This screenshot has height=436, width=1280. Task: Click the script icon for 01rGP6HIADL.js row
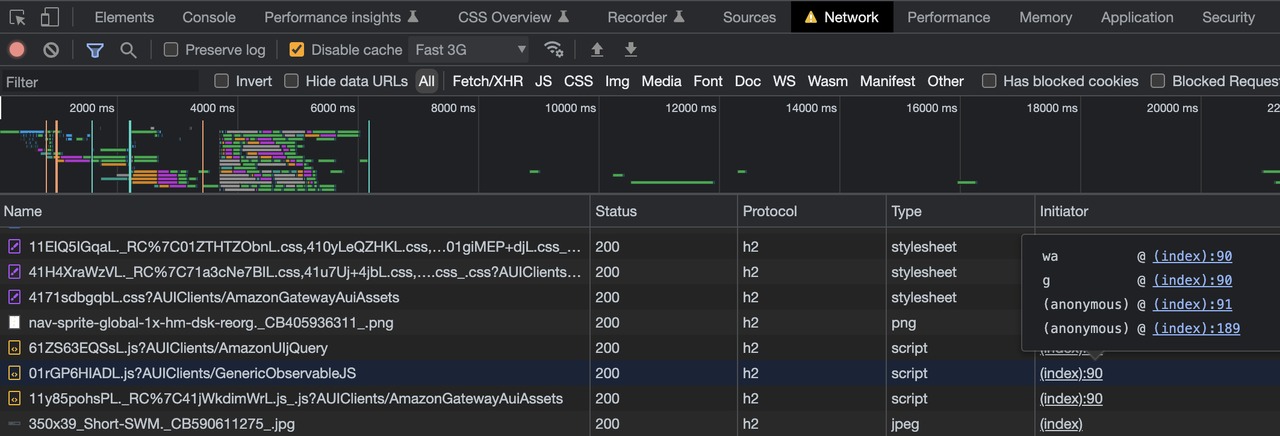pos(14,373)
